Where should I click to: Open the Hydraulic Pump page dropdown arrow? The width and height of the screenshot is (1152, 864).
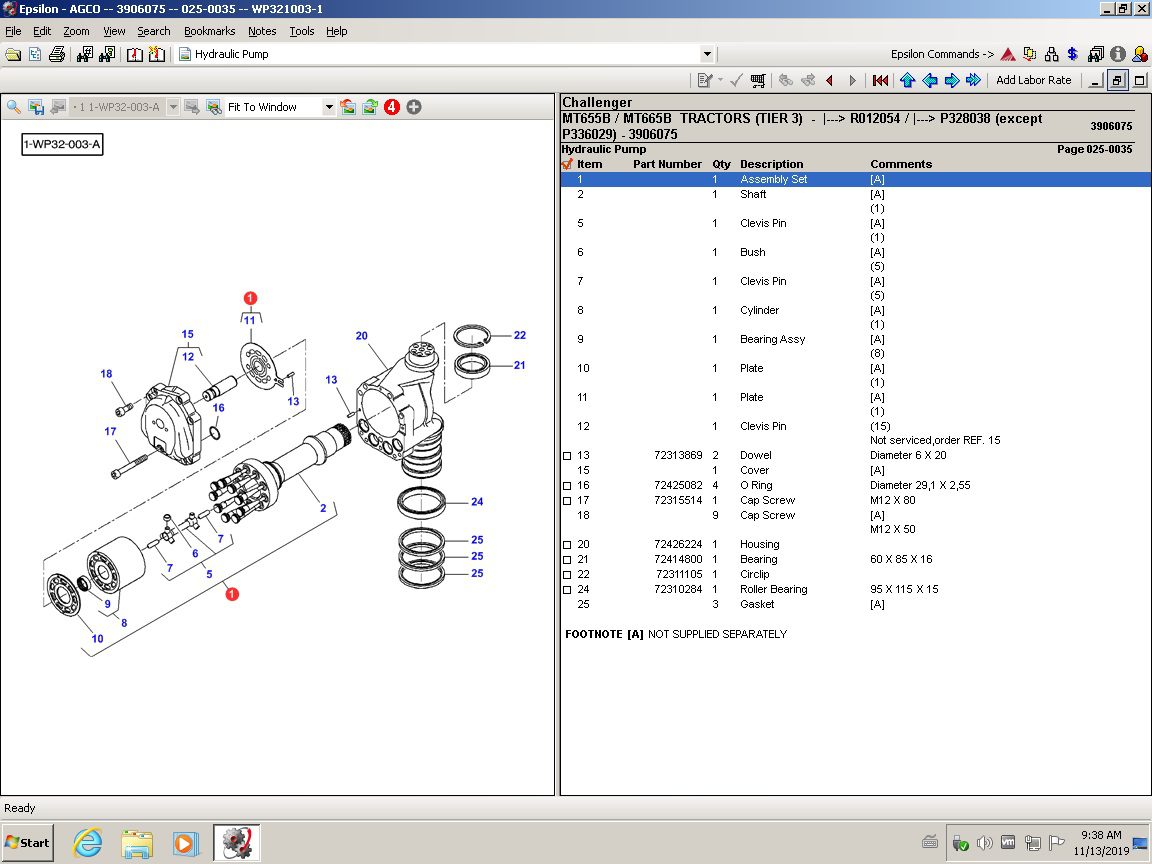707,54
